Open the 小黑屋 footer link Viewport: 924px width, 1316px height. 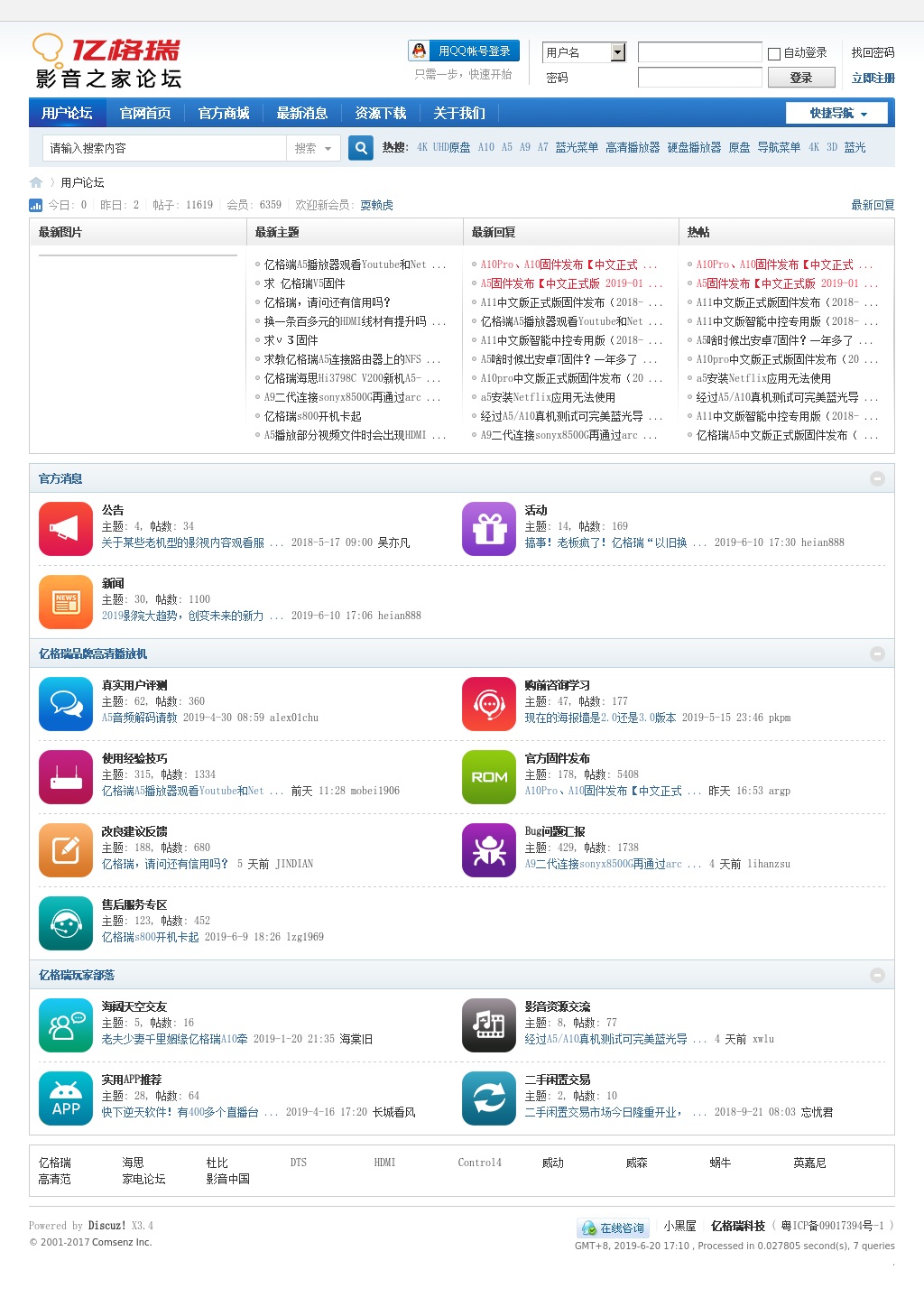click(x=679, y=1226)
